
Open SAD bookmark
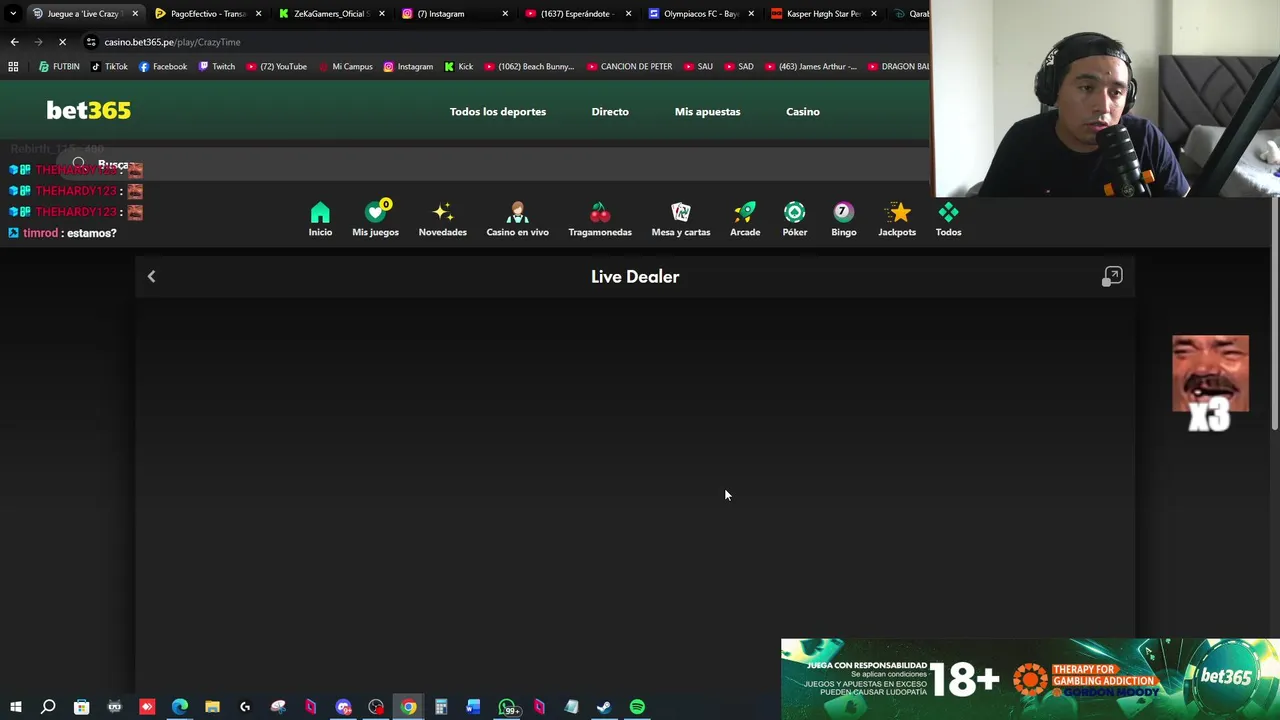(739, 67)
